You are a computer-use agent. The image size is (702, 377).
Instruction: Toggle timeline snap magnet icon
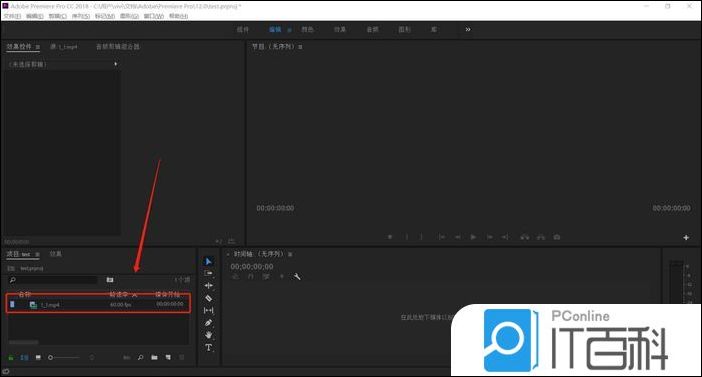click(251, 277)
